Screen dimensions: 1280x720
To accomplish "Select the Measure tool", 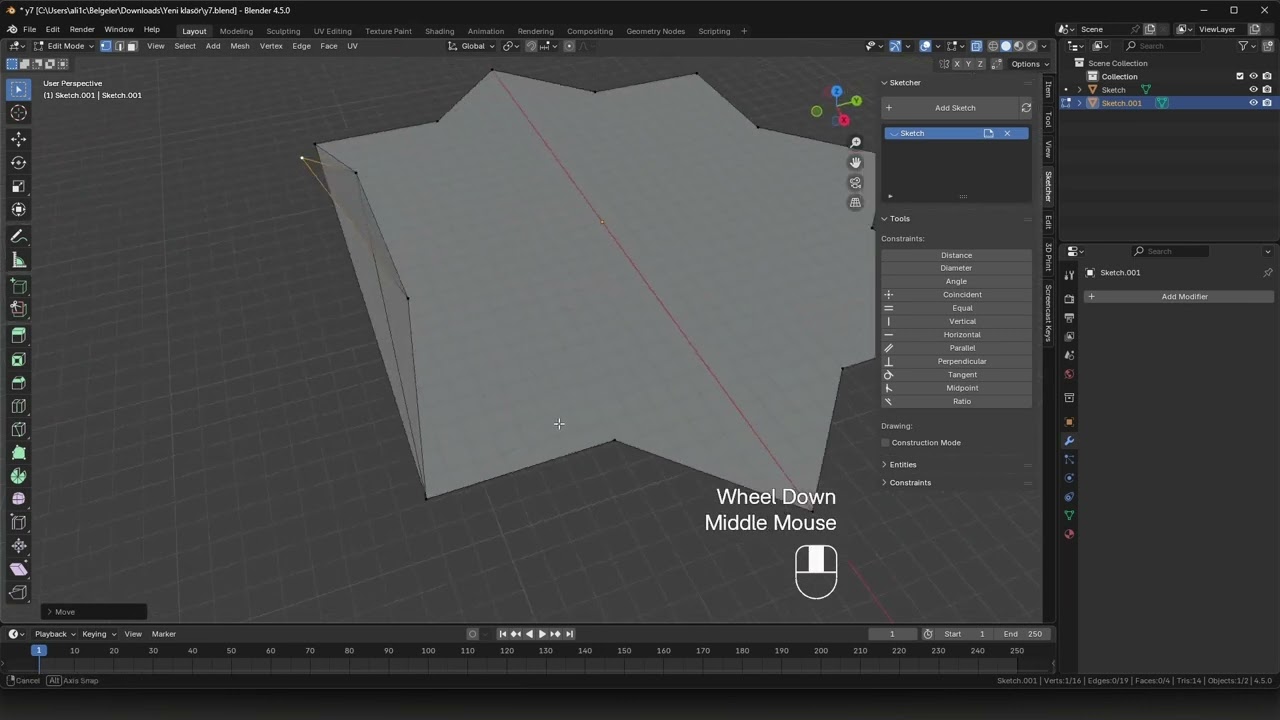I will pos(18,260).
